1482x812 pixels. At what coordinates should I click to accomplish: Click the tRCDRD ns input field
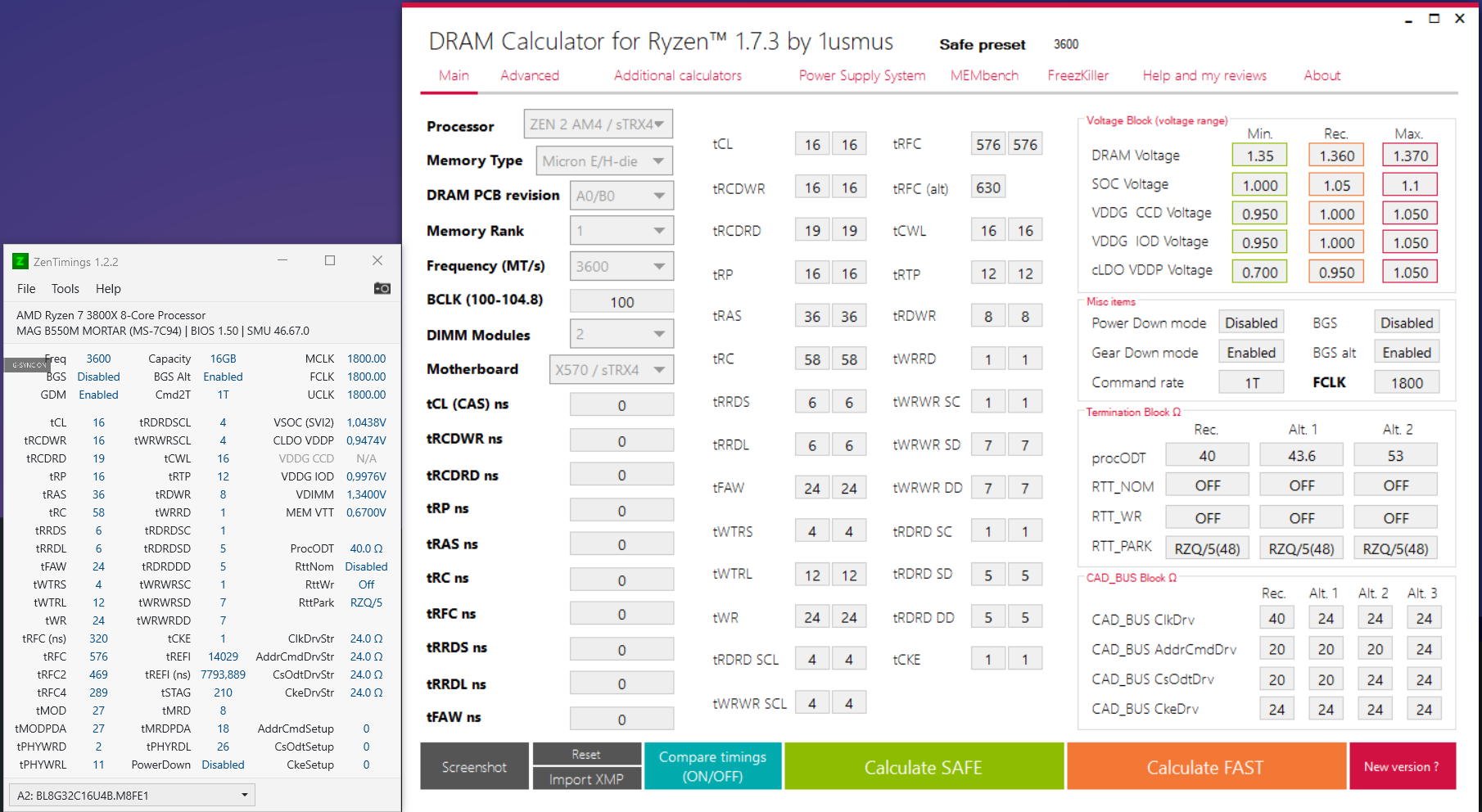[x=621, y=475]
